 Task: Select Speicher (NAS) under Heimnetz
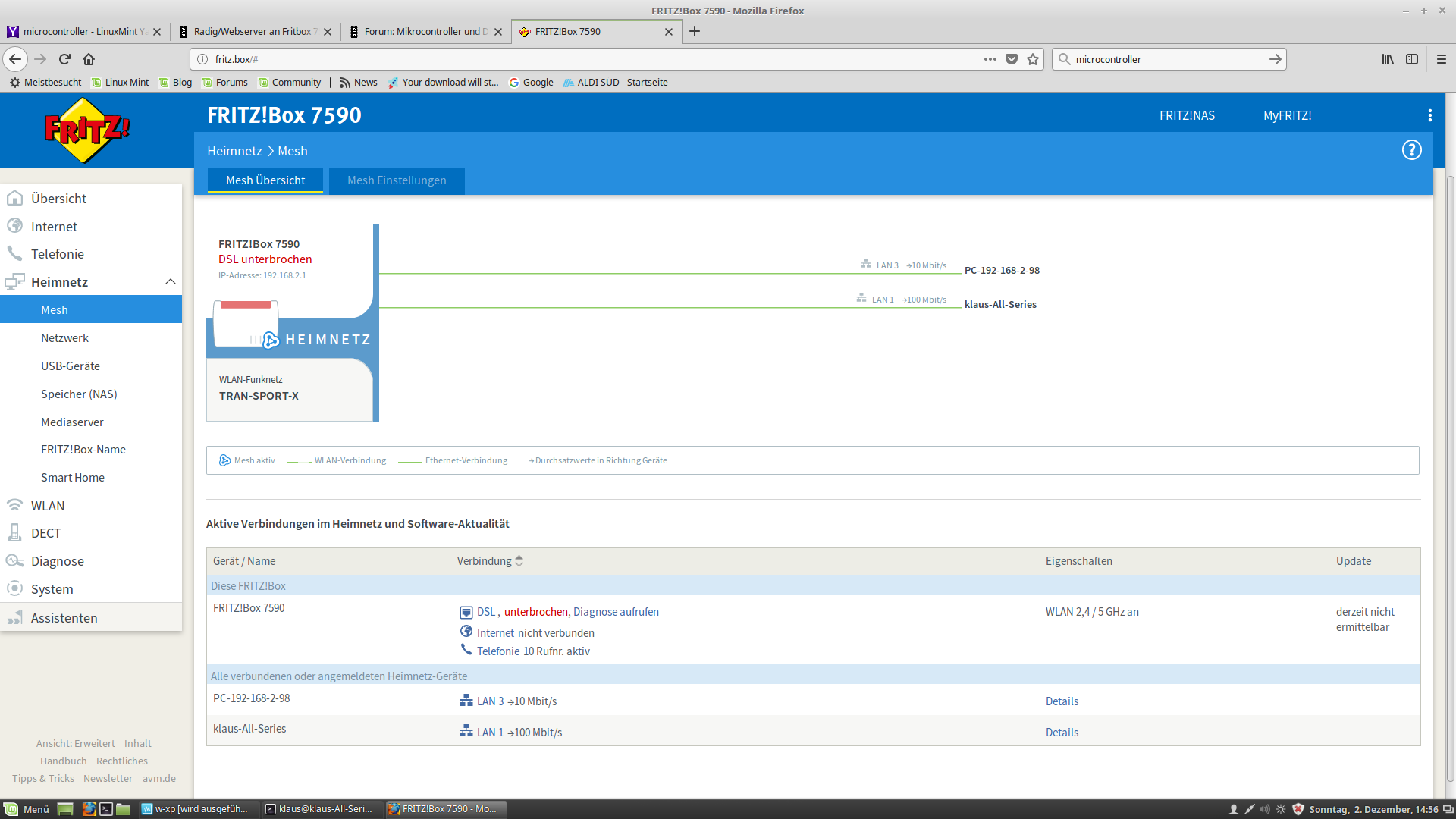pos(91,394)
